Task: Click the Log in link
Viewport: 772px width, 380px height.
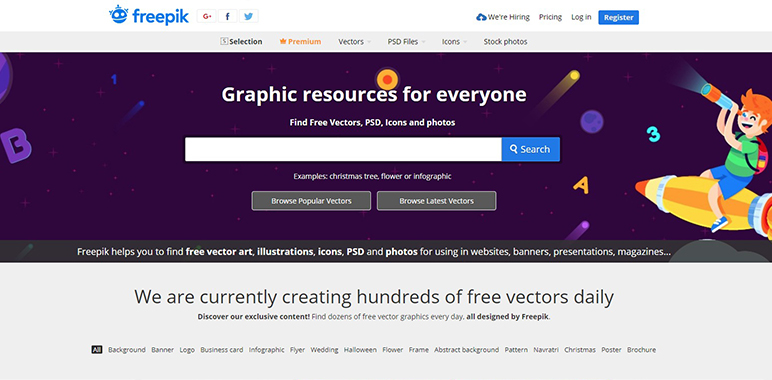Action: 581,17
